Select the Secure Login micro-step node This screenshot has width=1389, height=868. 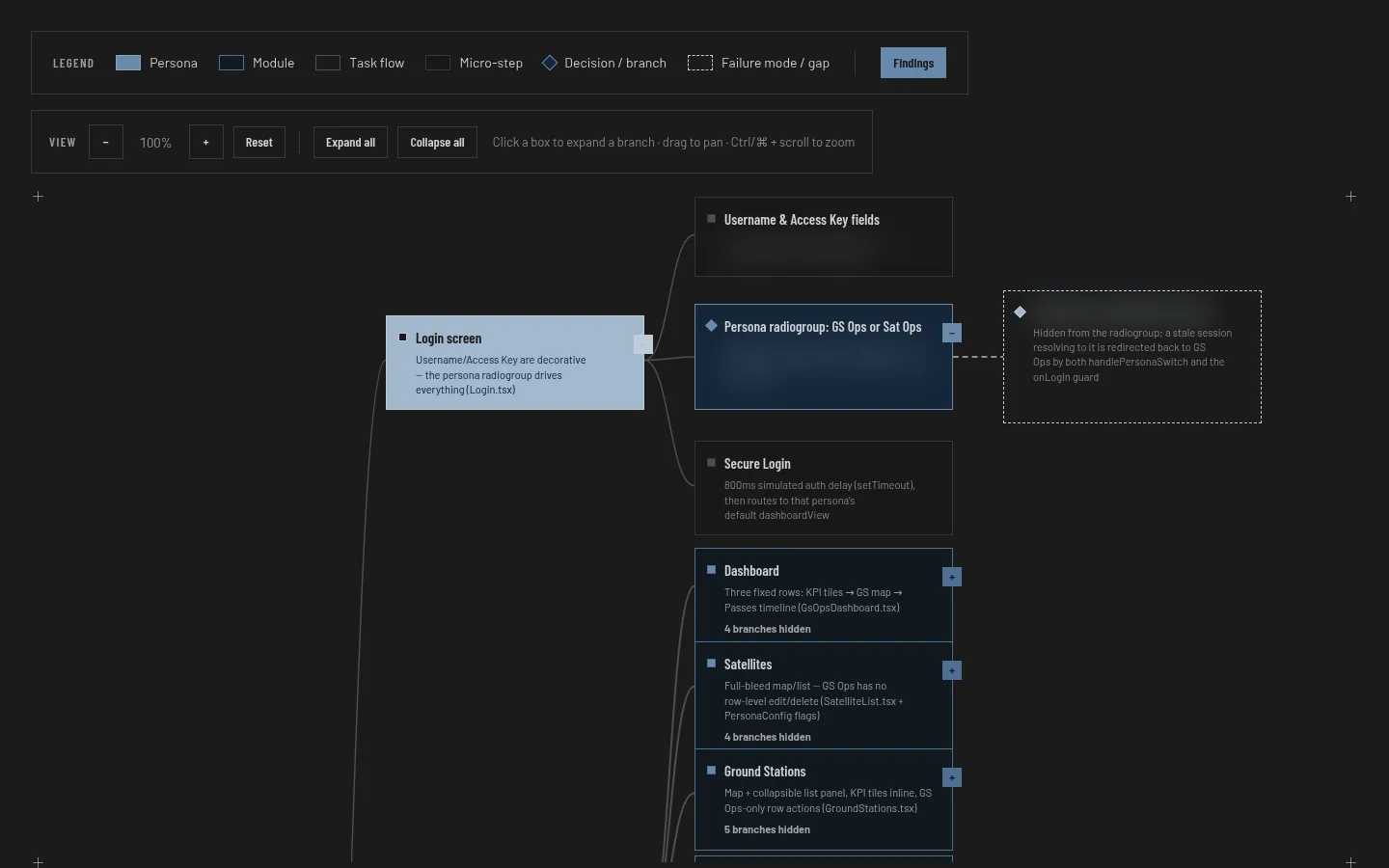(x=824, y=488)
